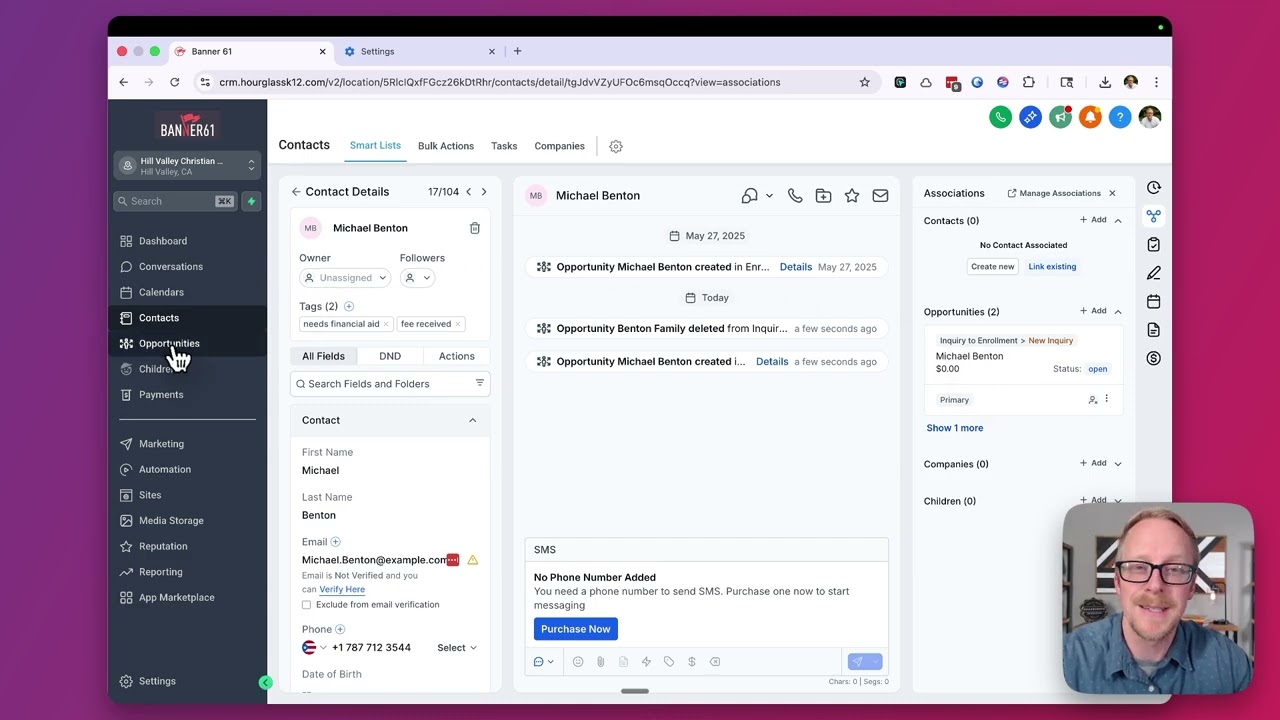This screenshot has width=1280, height=720.
Task: Open the Bulk Actions tab
Action: [446, 146]
